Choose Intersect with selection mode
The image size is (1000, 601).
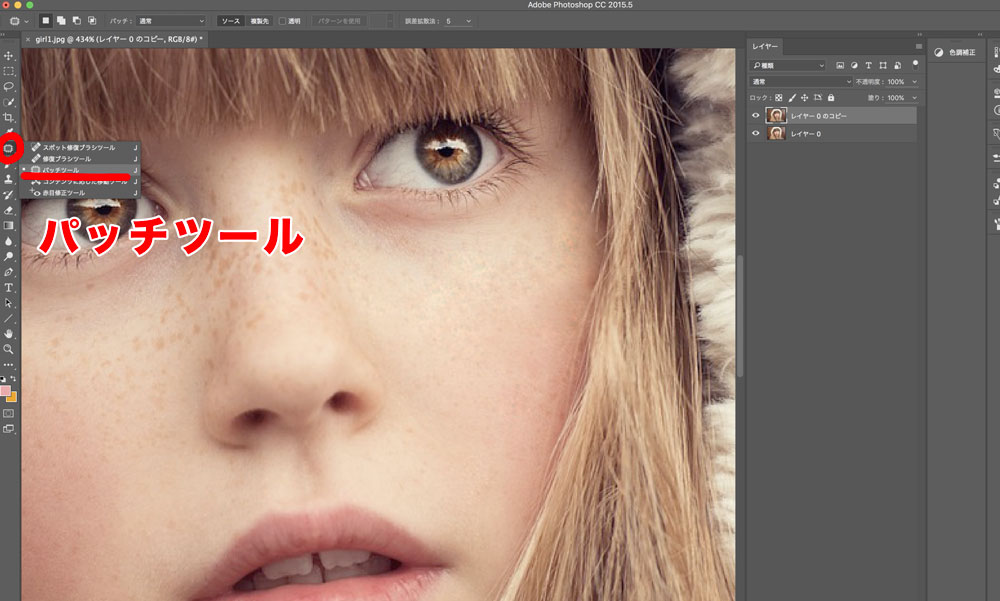pyautogui.click(x=92, y=21)
